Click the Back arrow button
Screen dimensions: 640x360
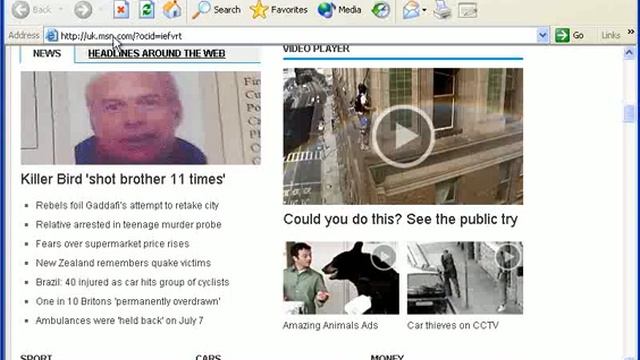pyautogui.click(x=20, y=9)
